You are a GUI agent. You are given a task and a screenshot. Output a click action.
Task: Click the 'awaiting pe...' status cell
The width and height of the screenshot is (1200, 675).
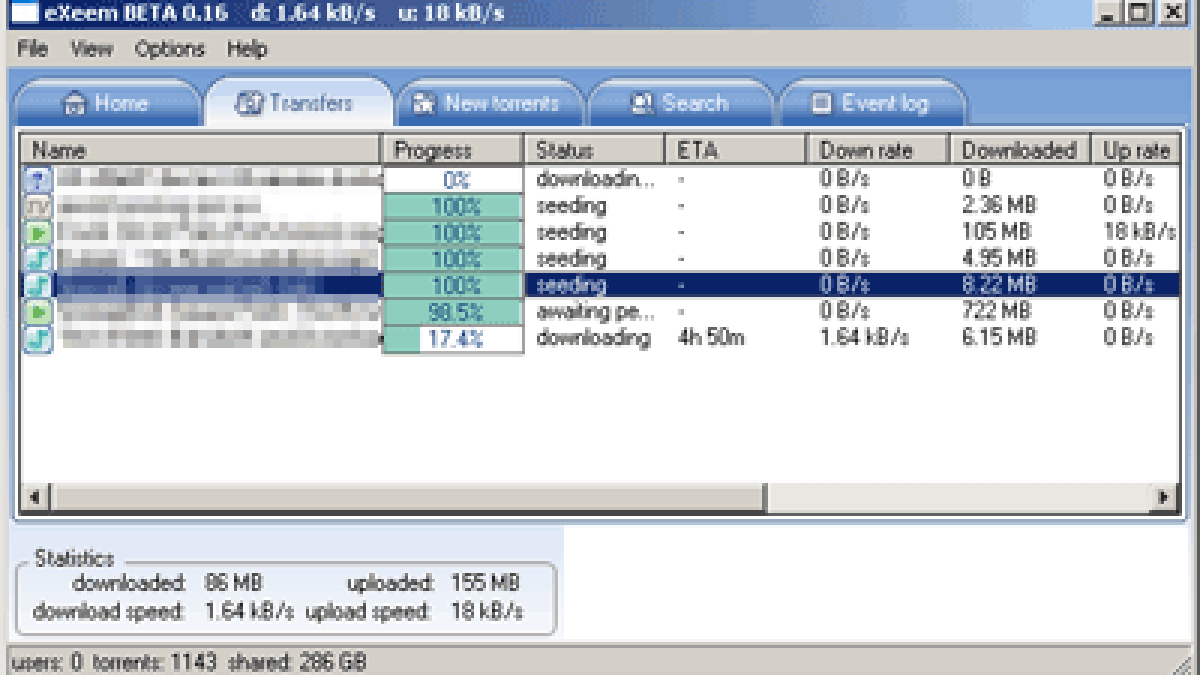[x=595, y=312]
